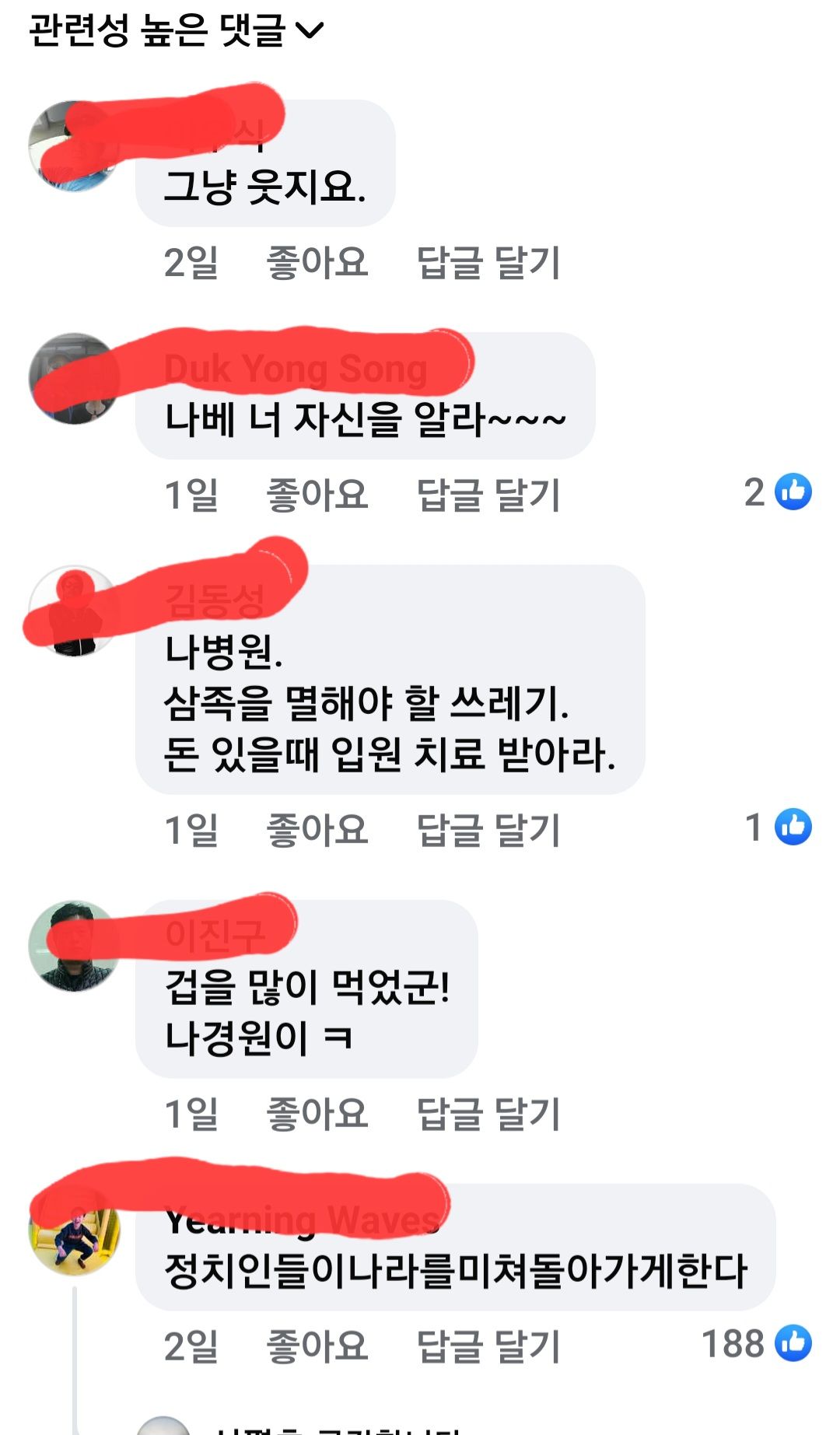Open profile picture beside 나병원 comment
Screen dimensions: 840x1435
74,611
